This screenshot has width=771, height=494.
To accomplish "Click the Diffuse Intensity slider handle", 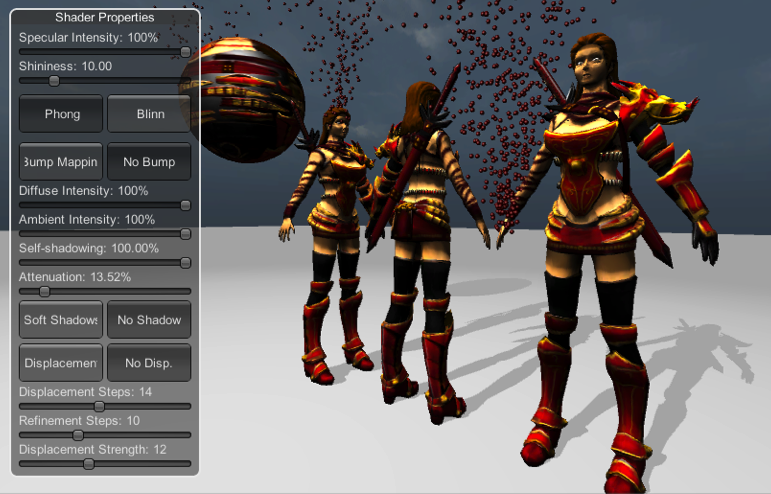I will [x=186, y=205].
